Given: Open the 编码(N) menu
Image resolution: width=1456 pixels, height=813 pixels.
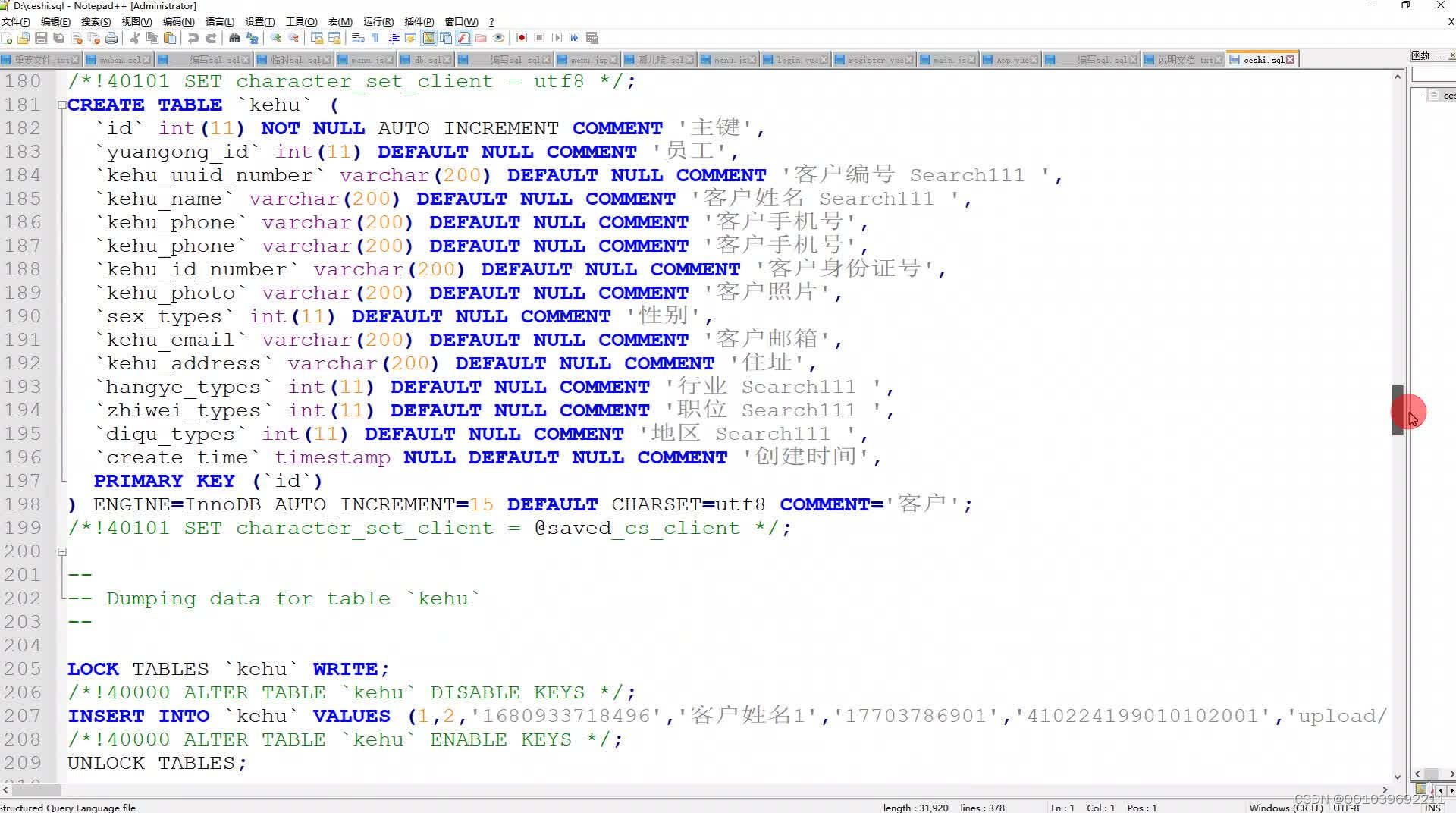Looking at the screenshot, I should coord(178,22).
